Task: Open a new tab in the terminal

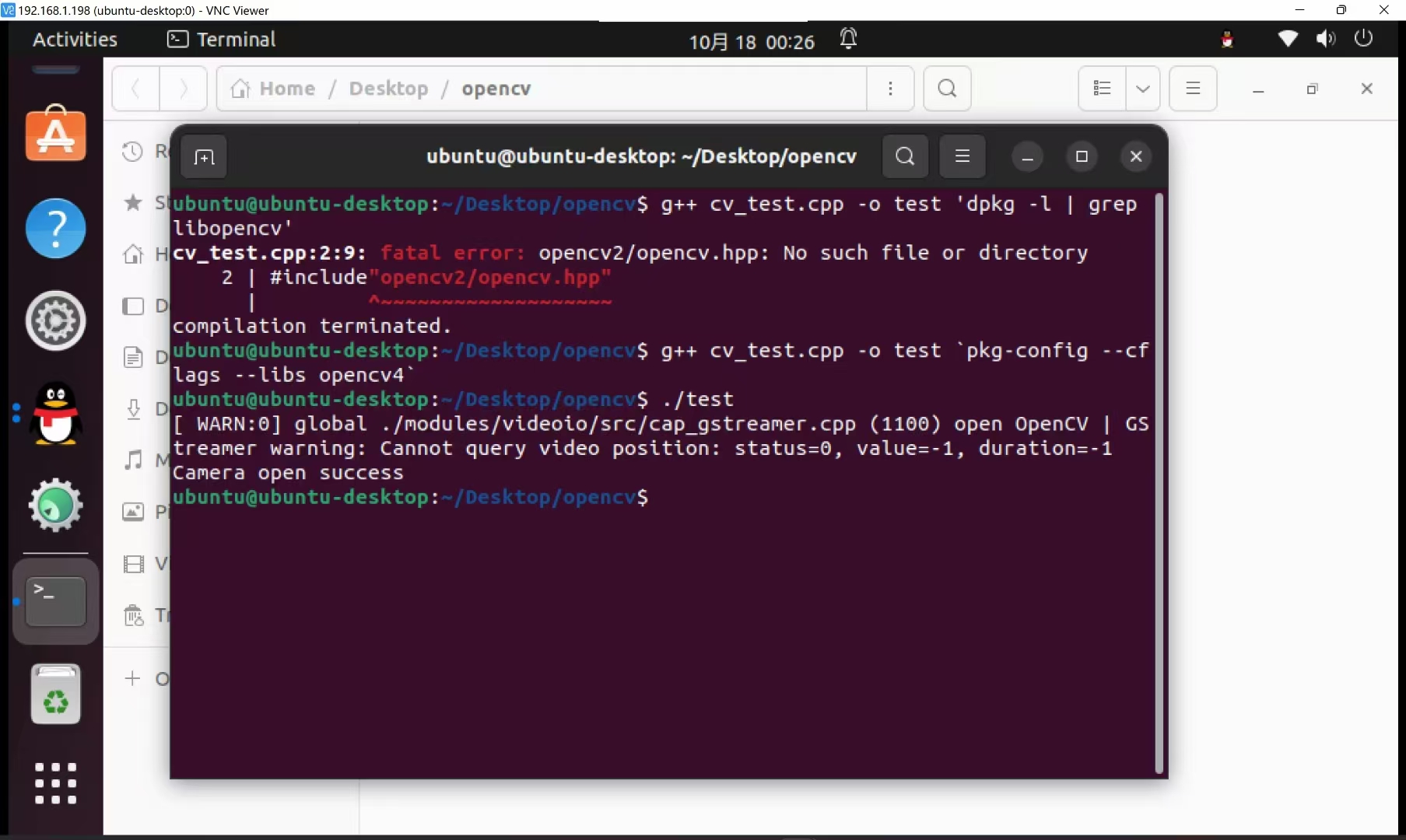Action: click(204, 157)
